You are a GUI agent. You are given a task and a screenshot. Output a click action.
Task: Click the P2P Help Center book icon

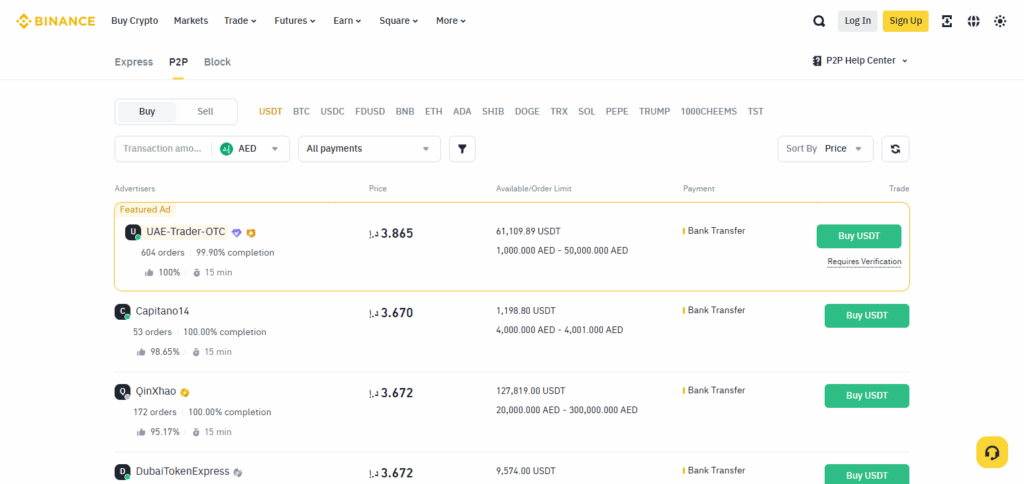pyautogui.click(x=817, y=61)
